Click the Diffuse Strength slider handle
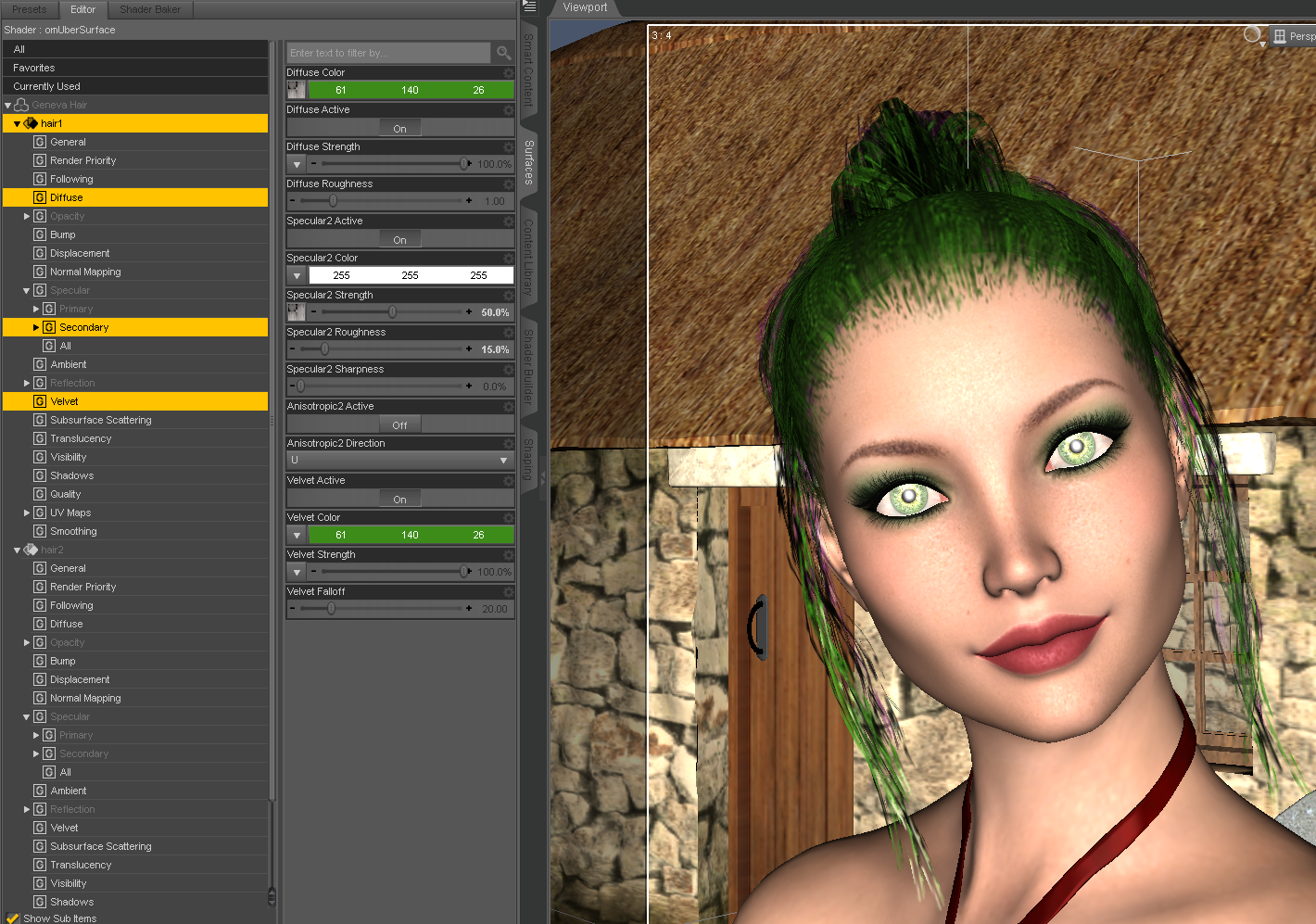 [464, 164]
